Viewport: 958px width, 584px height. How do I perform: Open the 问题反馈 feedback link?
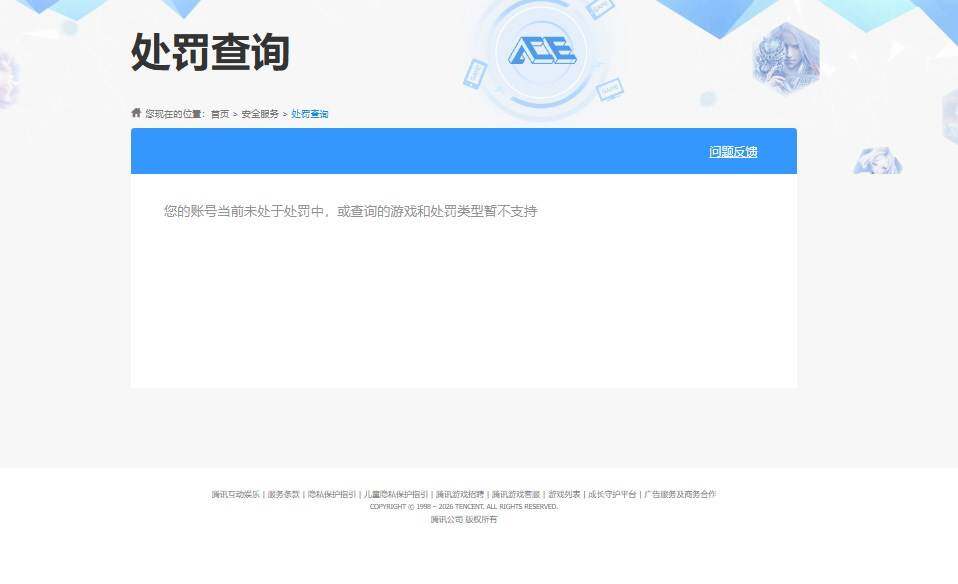pyautogui.click(x=732, y=151)
